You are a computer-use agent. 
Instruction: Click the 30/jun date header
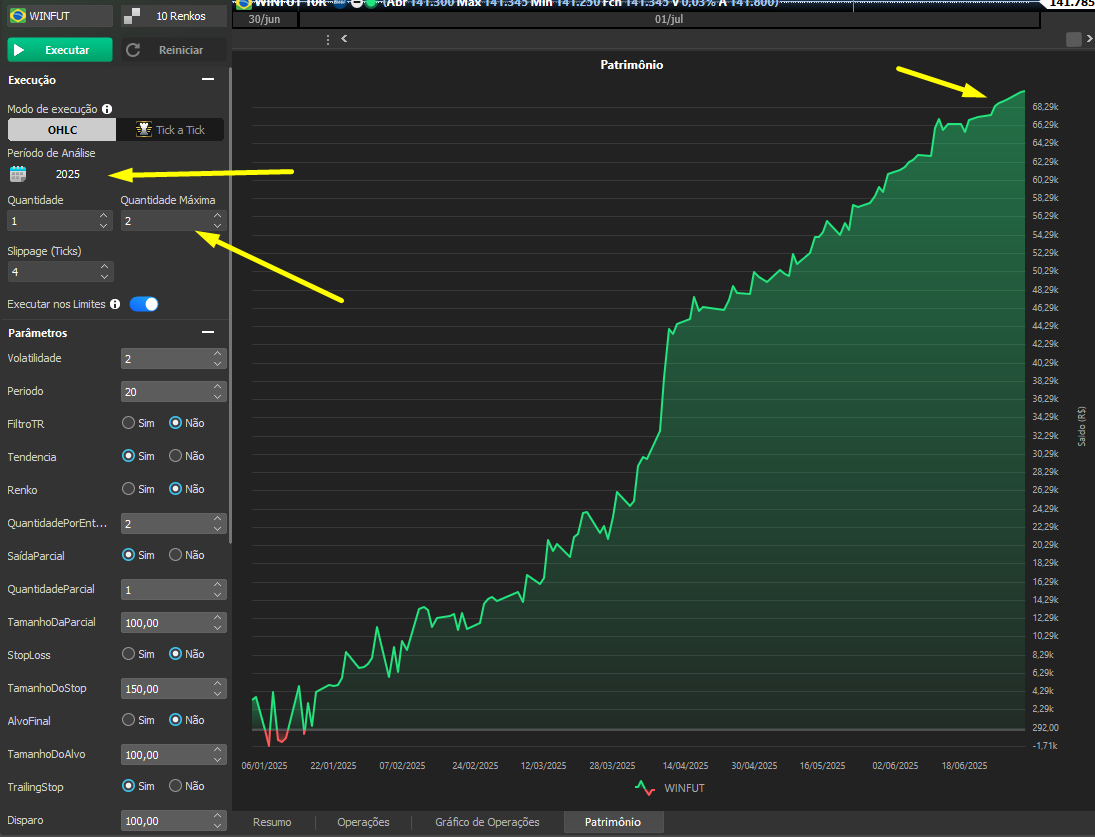pos(264,20)
